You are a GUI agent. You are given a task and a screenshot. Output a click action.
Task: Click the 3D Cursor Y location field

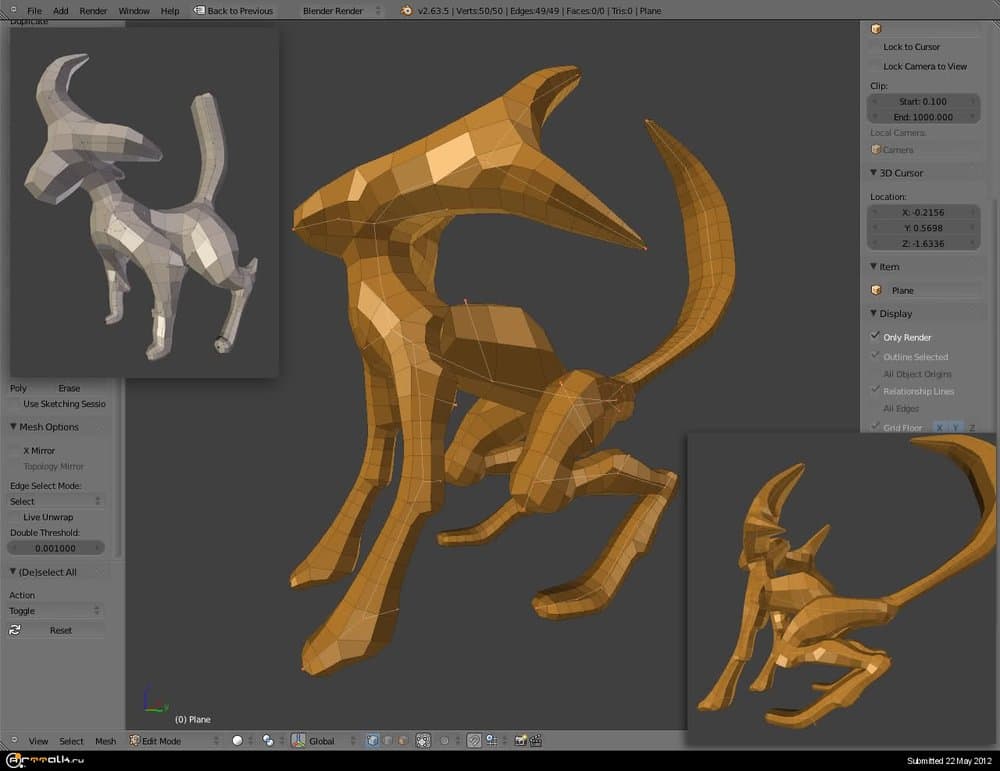[923, 228]
